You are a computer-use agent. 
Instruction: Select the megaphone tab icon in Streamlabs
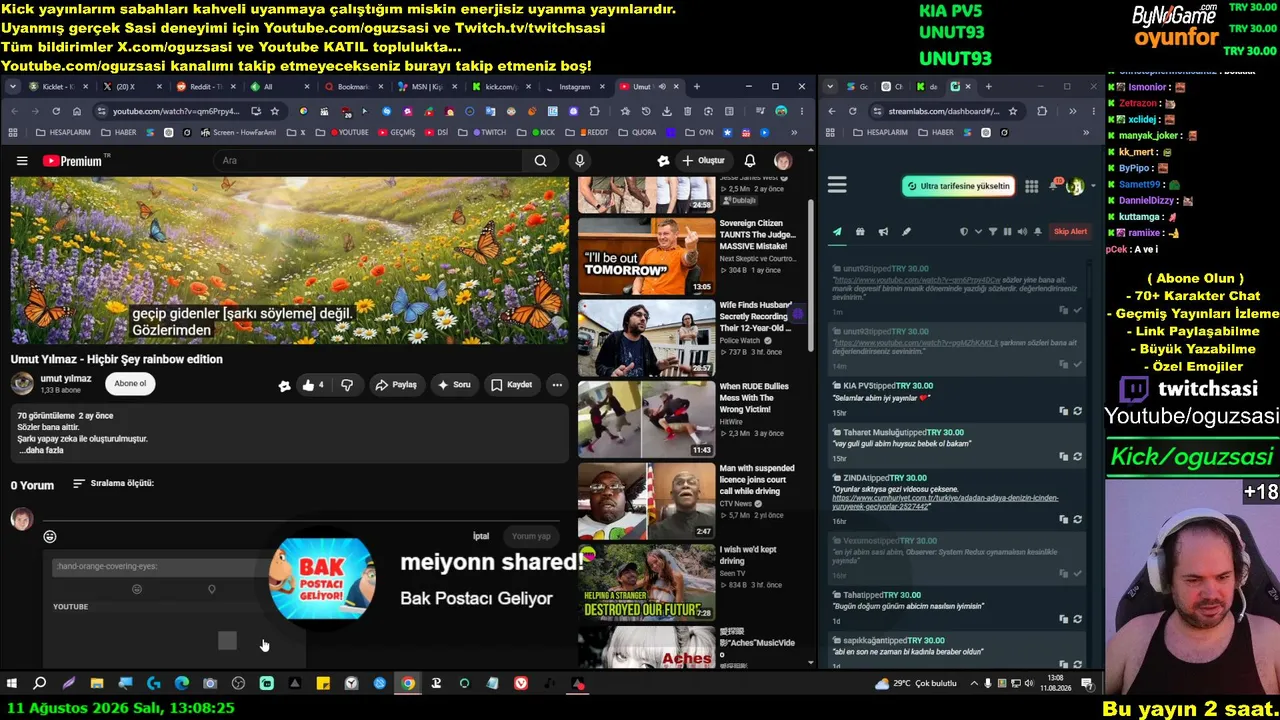point(883,232)
